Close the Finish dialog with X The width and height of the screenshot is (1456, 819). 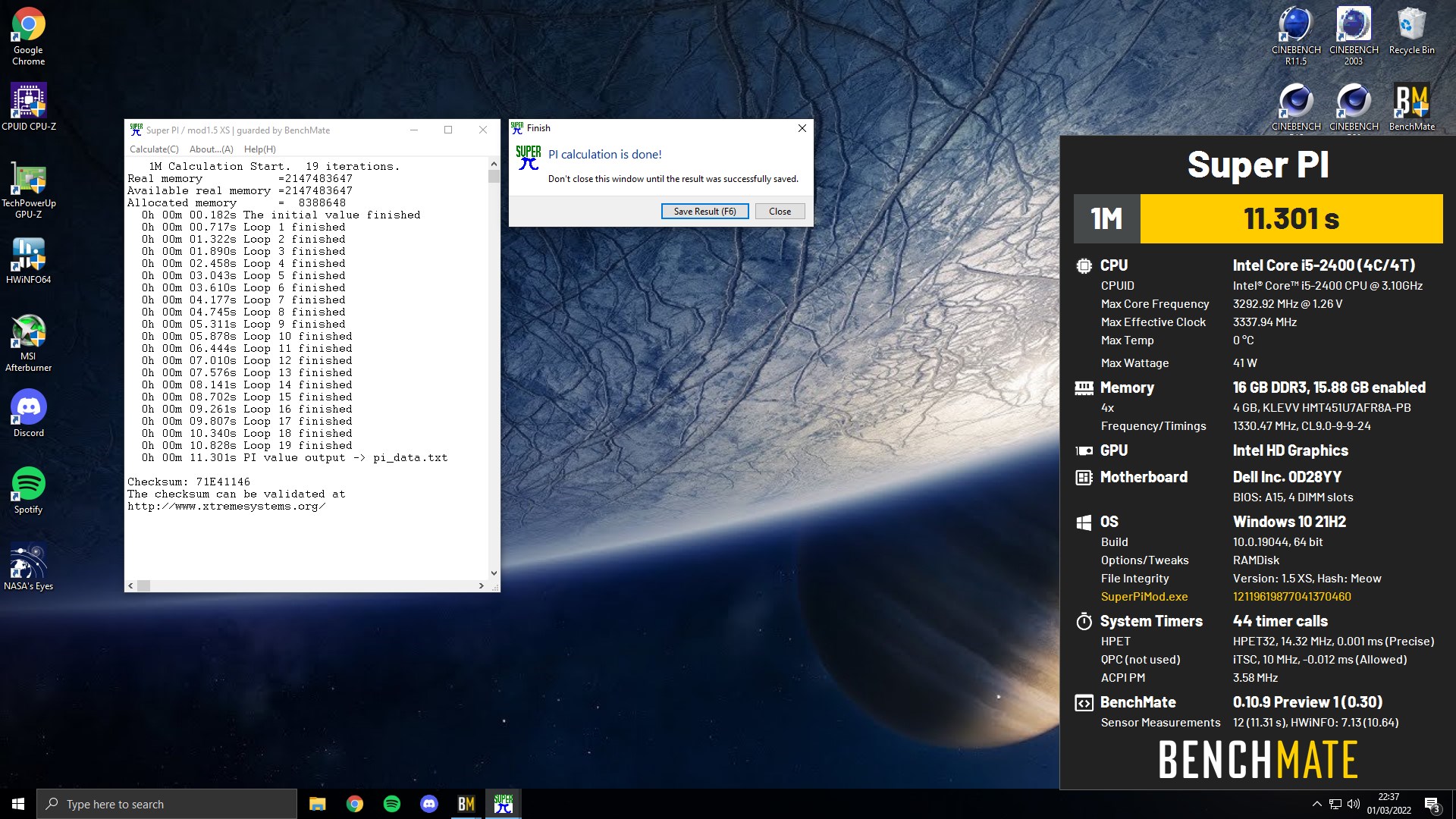802,128
